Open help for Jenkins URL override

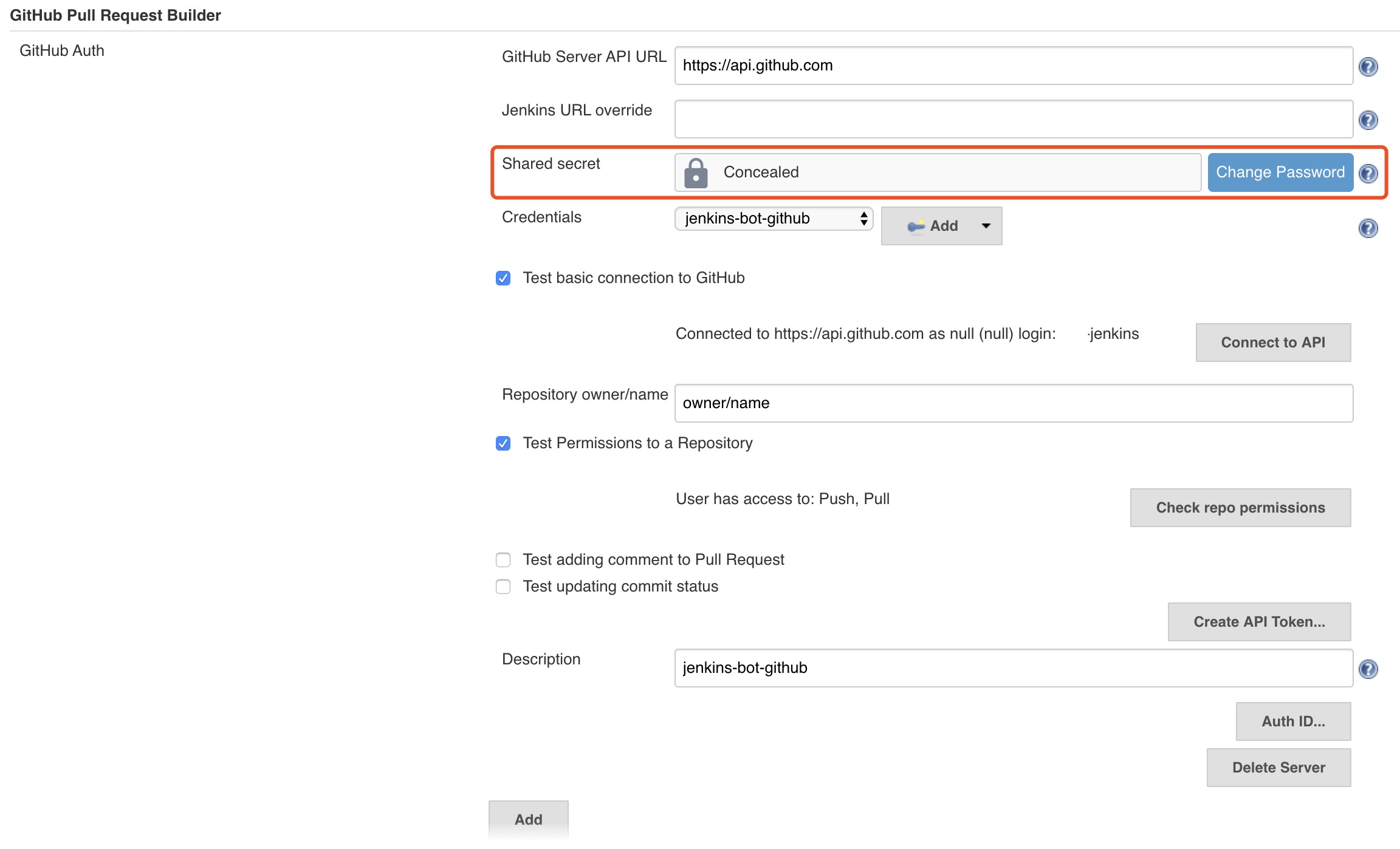[x=1368, y=120]
